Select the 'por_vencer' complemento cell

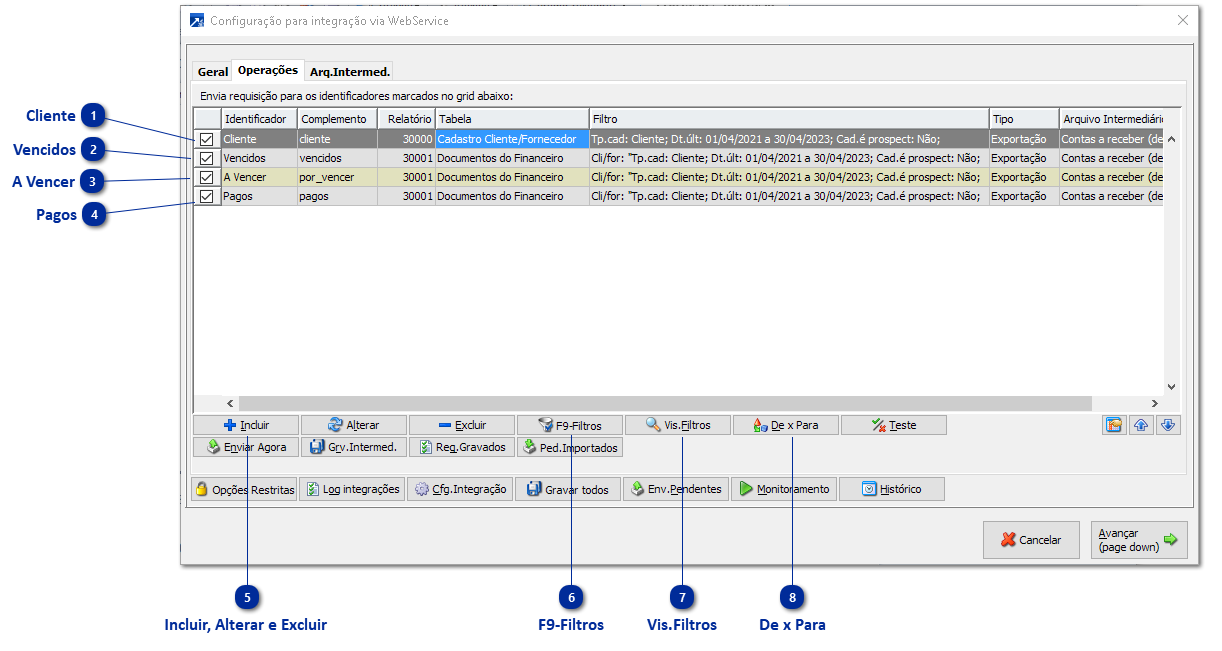click(337, 177)
